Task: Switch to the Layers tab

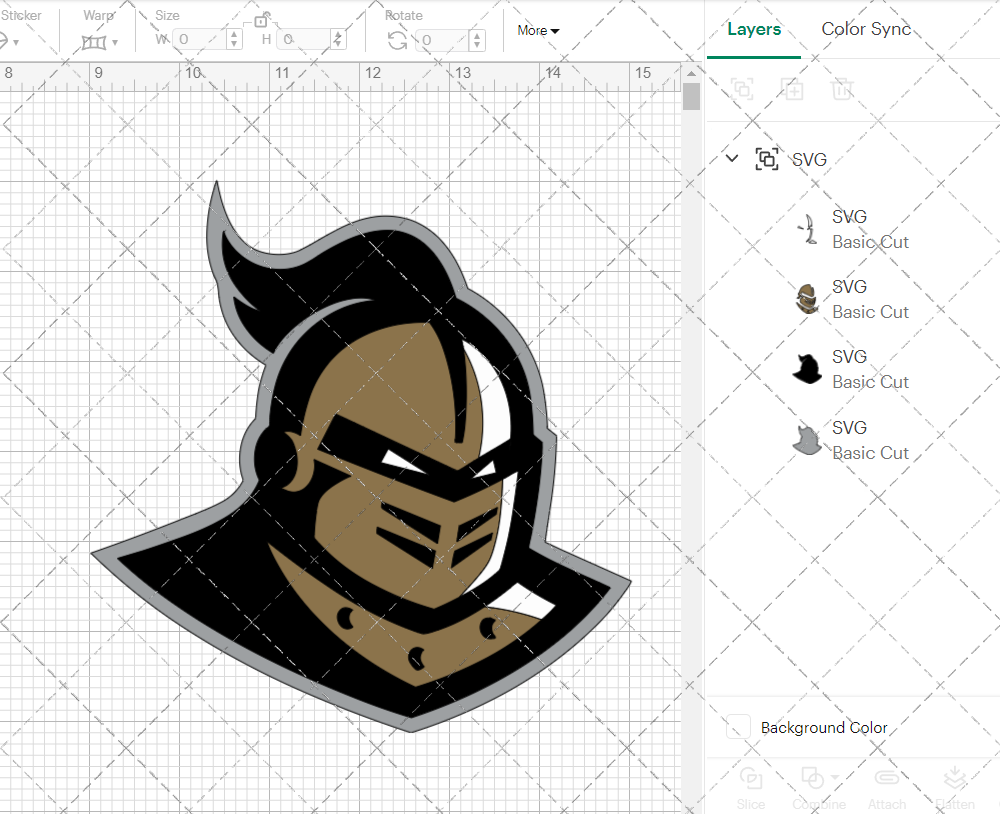Action: [x=754, y=29]
